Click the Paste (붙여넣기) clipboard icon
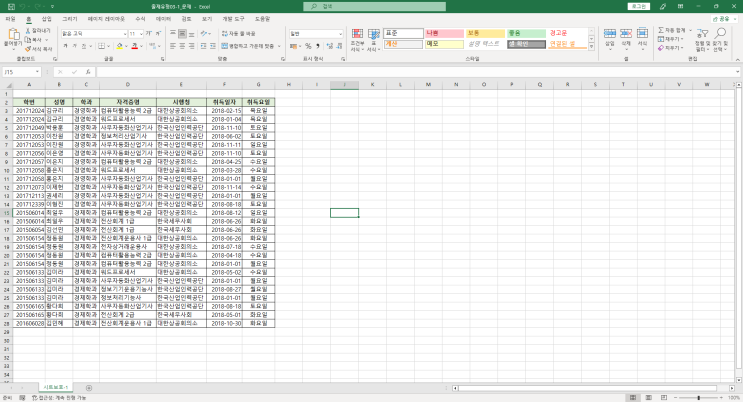Screen dimensions: 743x402 pos(13,35)
